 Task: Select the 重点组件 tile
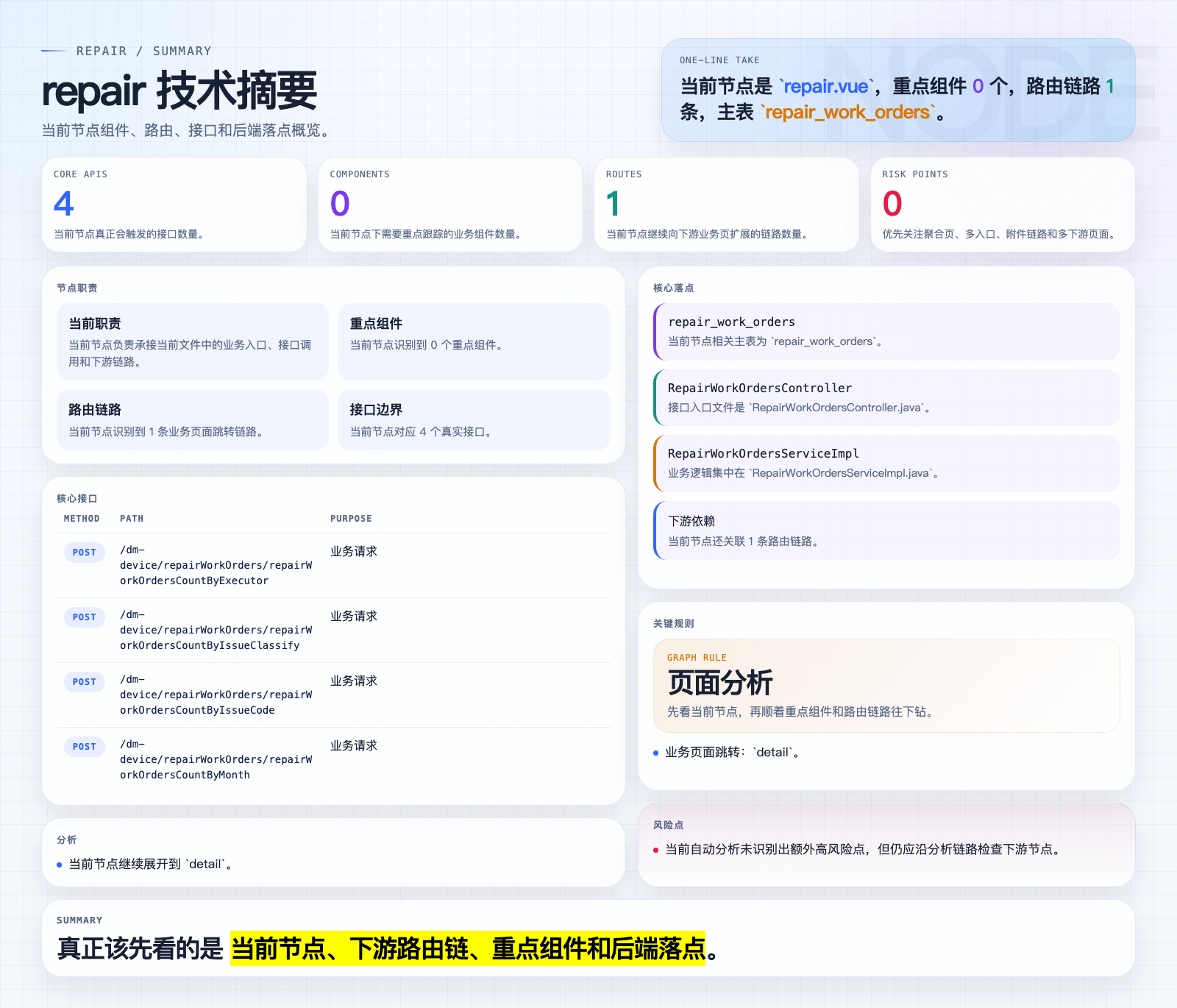pos(474,341)
